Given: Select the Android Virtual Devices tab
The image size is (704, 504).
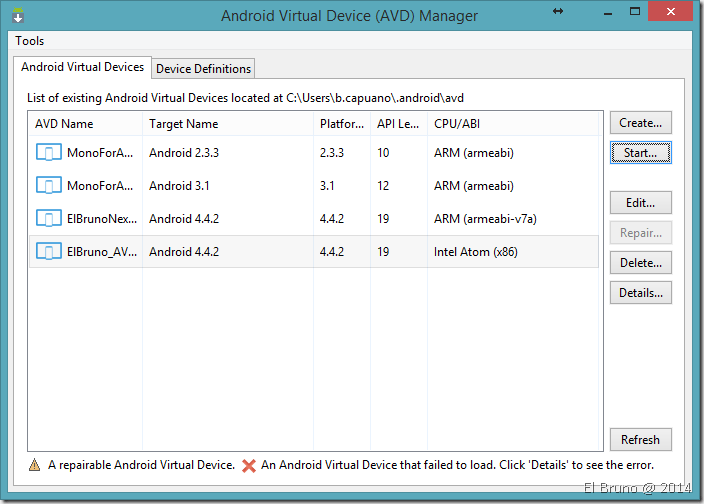Looking at the screenshot, I should tap(83, 67).
